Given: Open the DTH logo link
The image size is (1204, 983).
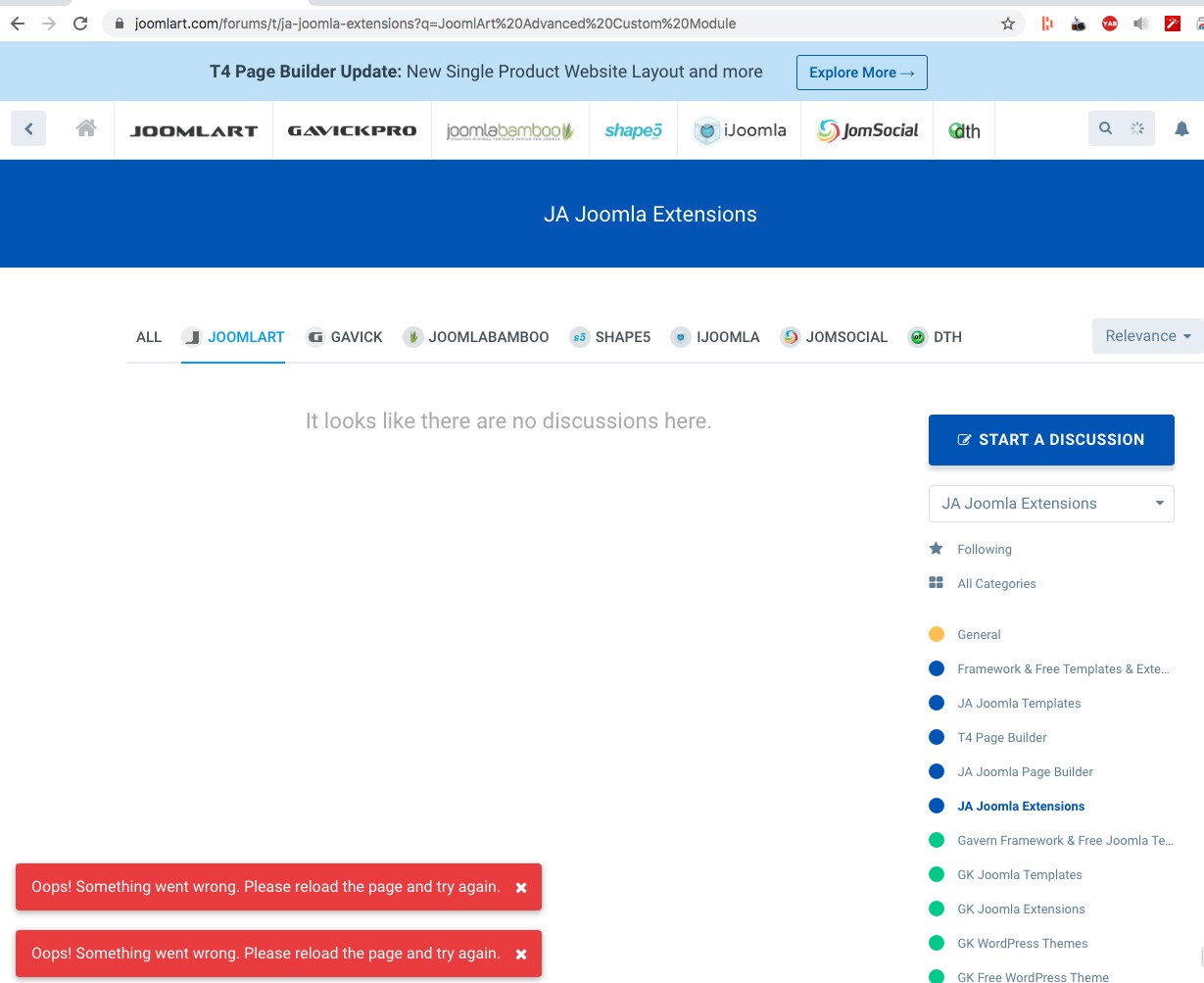Looking at the screenshot, I should [x=964, y=130].
